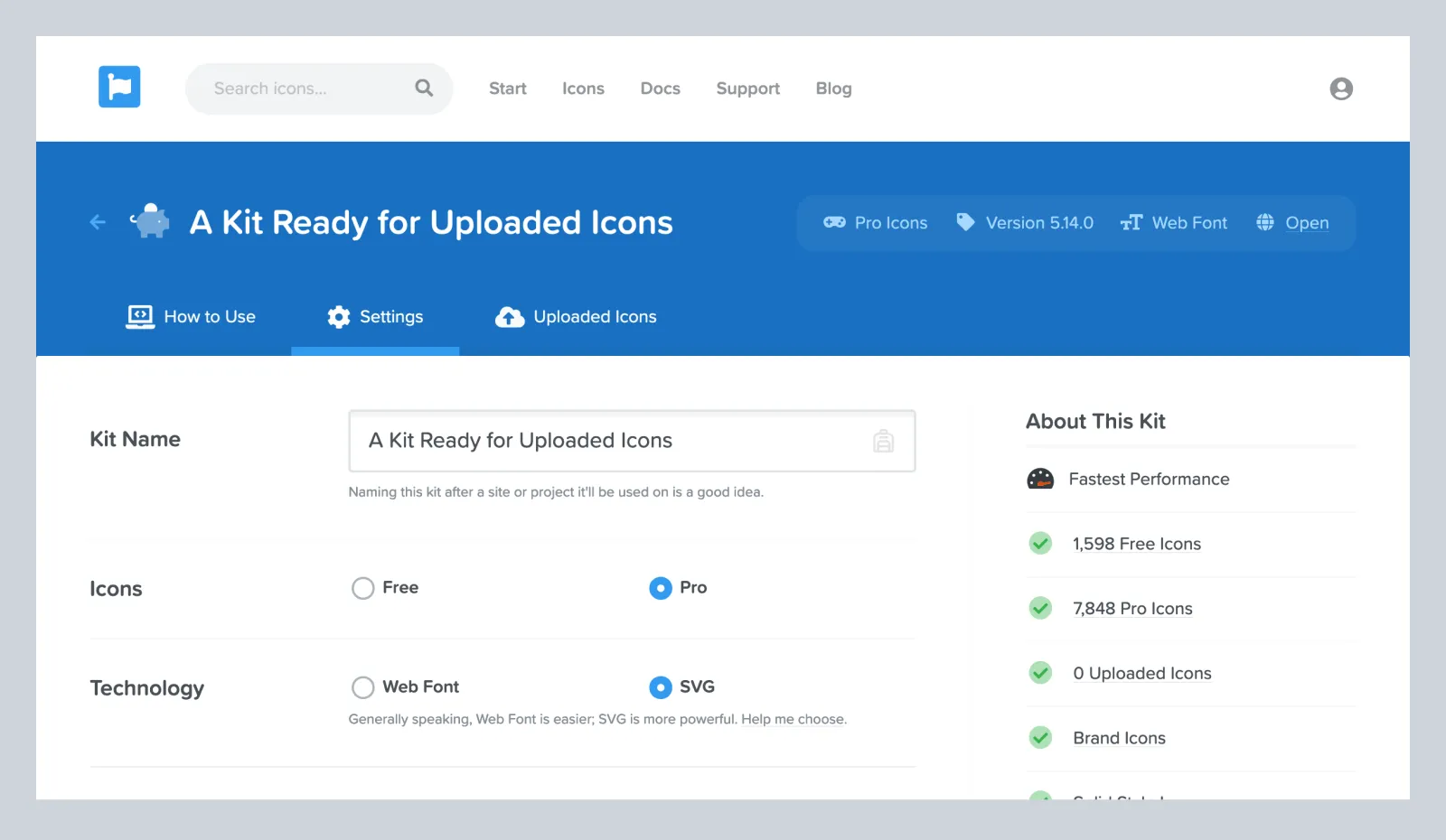Viewport: 1446px width, 840px height.
Task: Switch to the Uploaded Icons tab
Action: (576, 316)
